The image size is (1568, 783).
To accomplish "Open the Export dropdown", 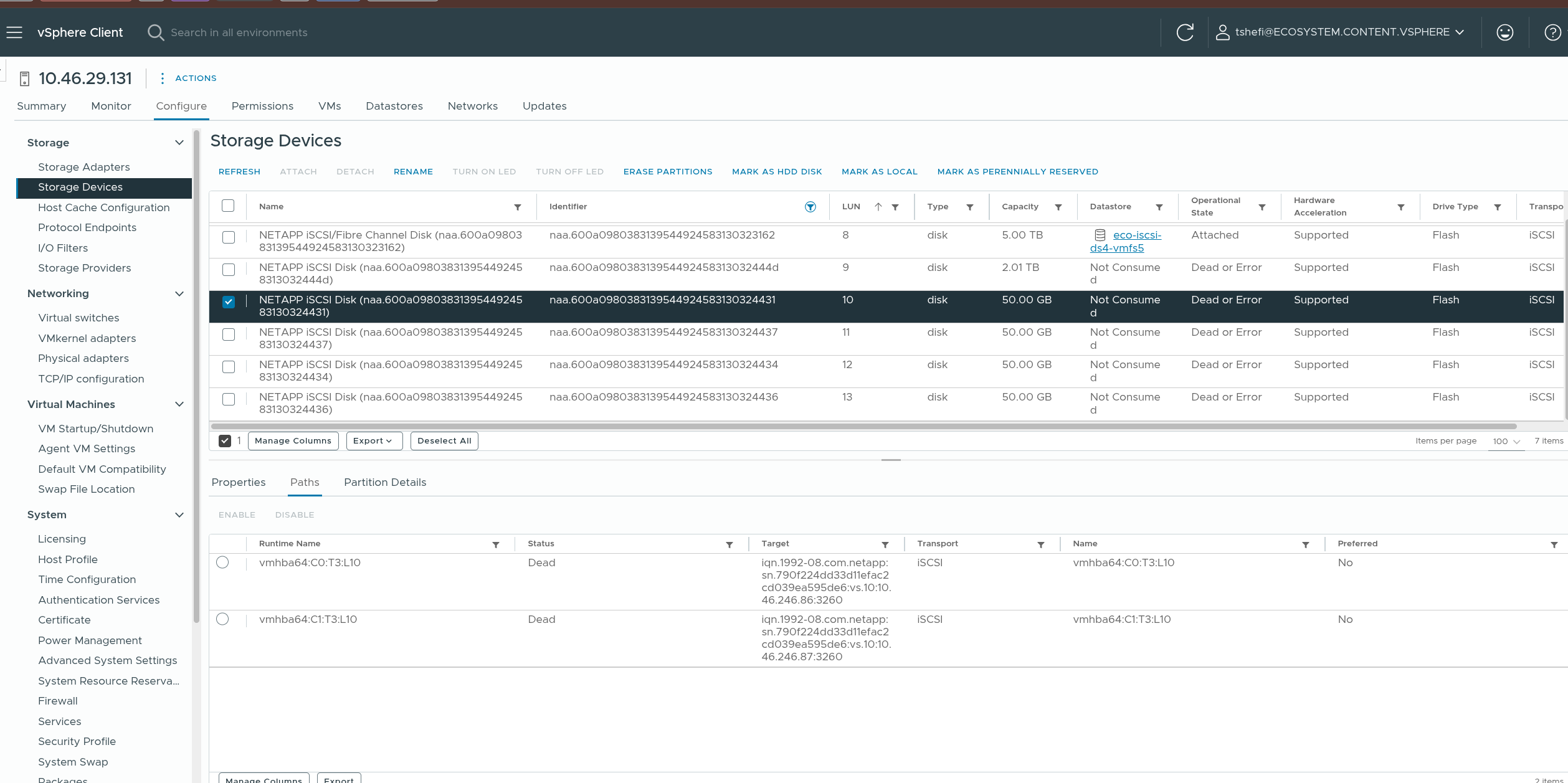I will click(x=374, y=440).
